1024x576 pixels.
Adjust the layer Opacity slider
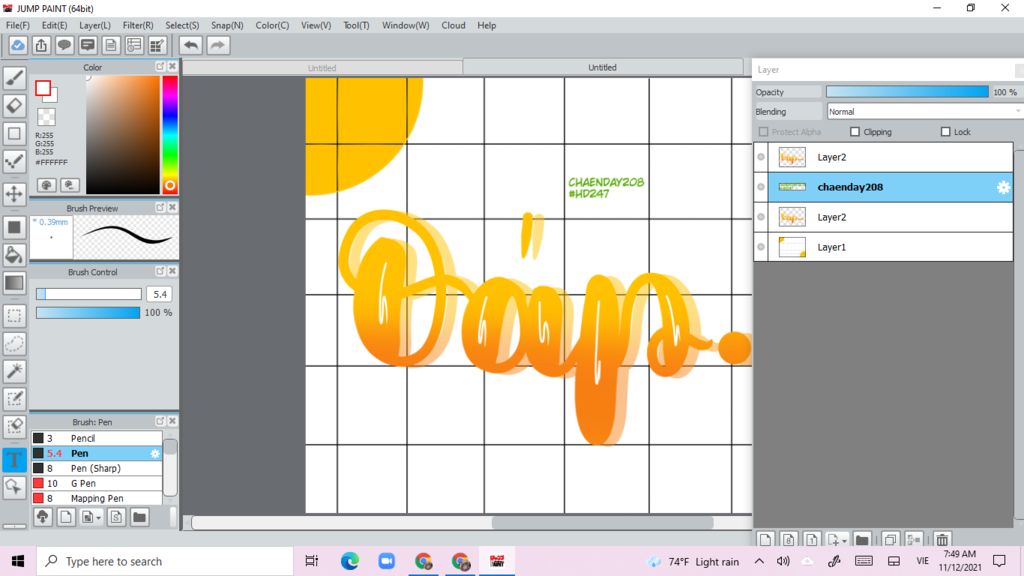907,92
